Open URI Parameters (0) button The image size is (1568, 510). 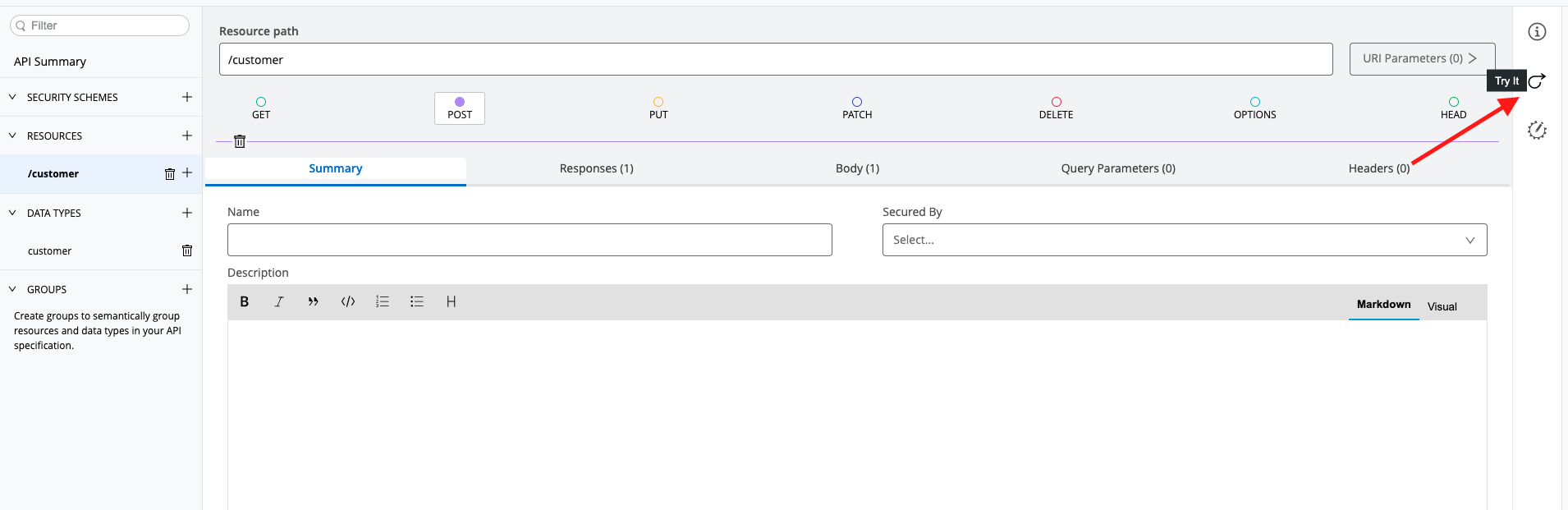(x=1421, y=59)
